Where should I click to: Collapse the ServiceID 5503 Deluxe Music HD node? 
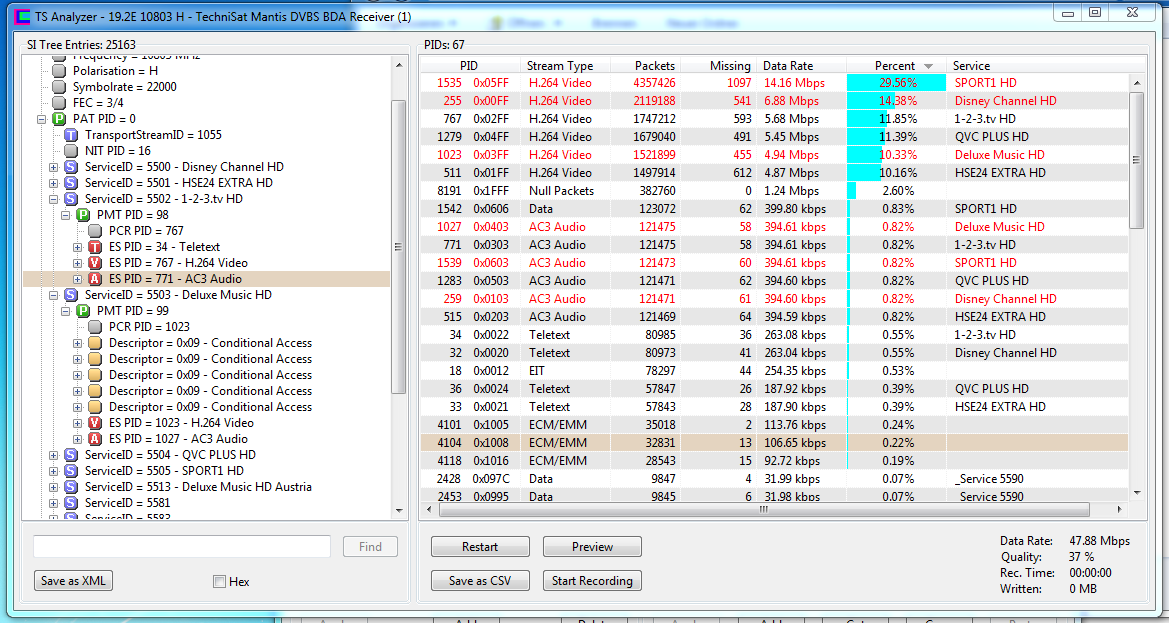pyautogui.click(x=54, y=295)
